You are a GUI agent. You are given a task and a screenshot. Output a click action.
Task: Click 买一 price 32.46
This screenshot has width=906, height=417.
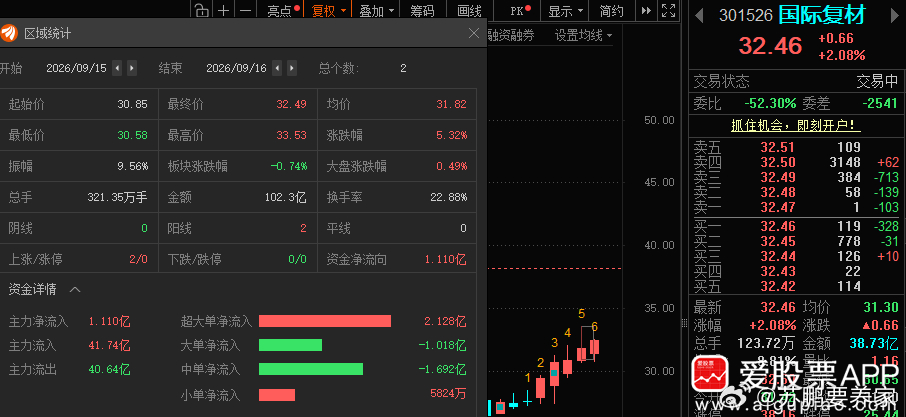tap(778, 226)
